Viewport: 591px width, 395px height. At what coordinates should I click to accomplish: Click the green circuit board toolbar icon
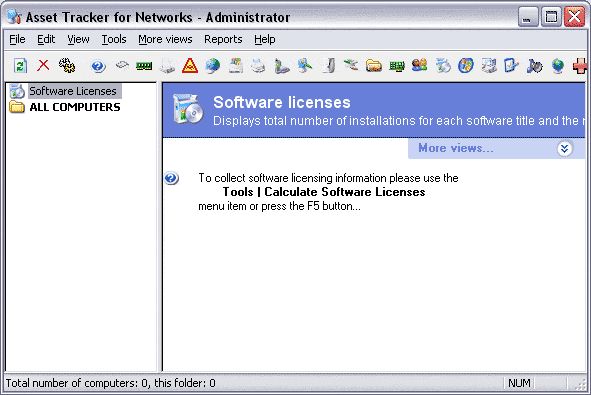[x=397, y=66]
